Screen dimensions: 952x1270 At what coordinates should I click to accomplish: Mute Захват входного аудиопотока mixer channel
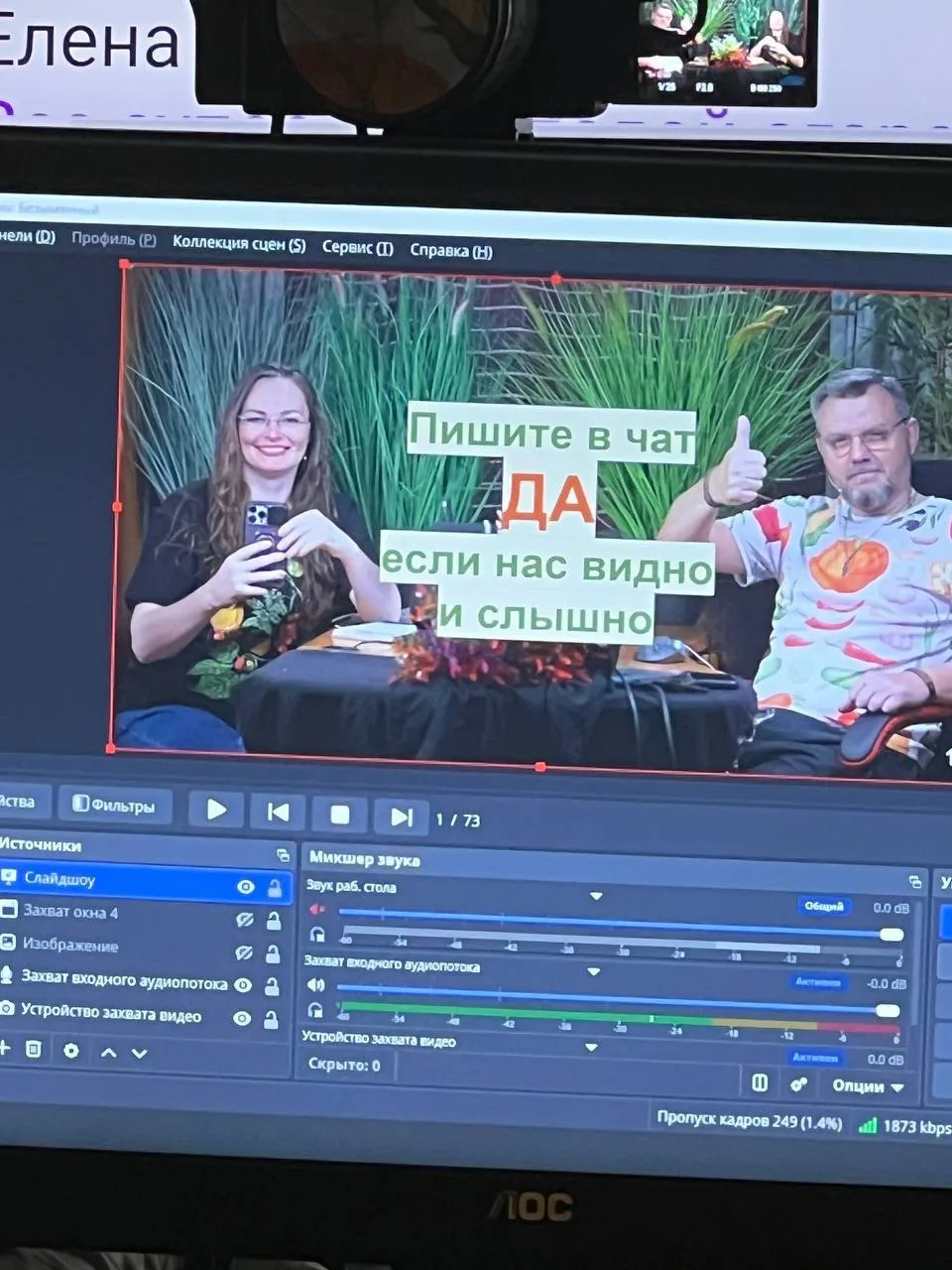[x=315, y=985]
